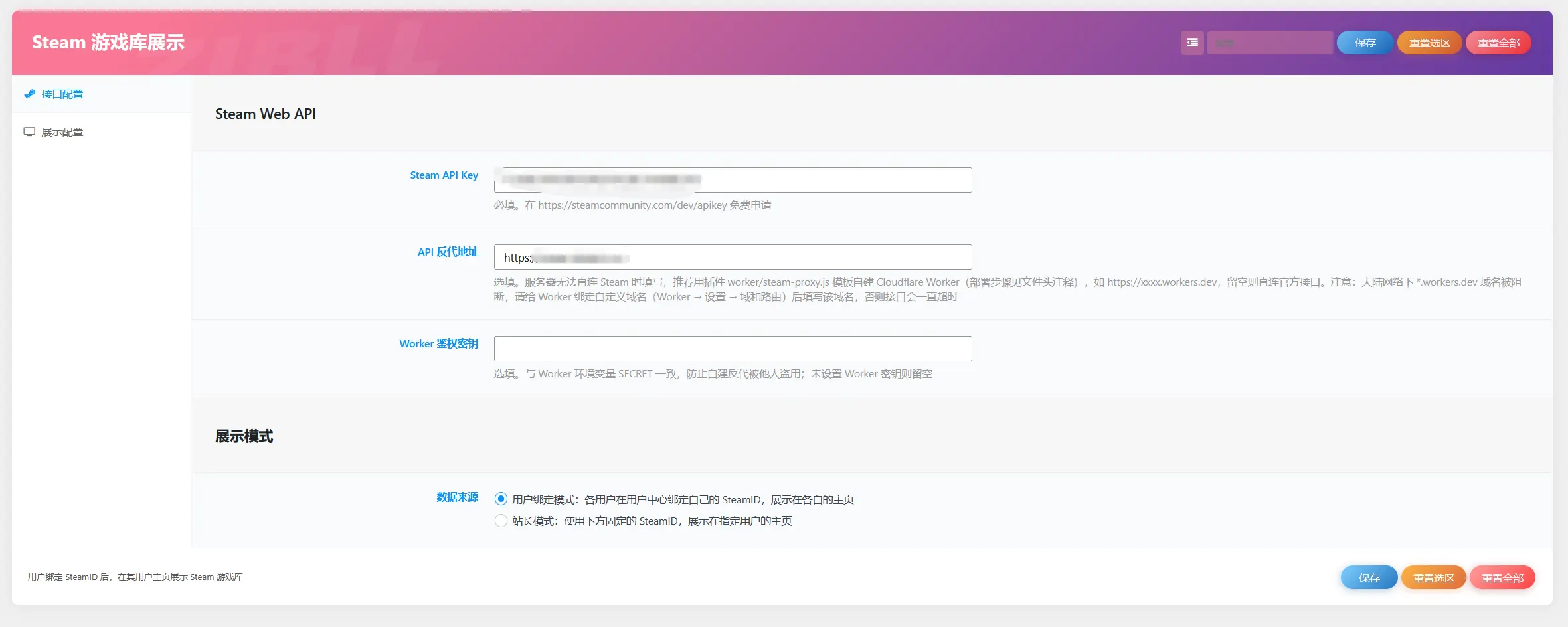The image size is (1568, 627).
Task: Click the Steam 游戏库展示 page title
Action: pos(108,43)
